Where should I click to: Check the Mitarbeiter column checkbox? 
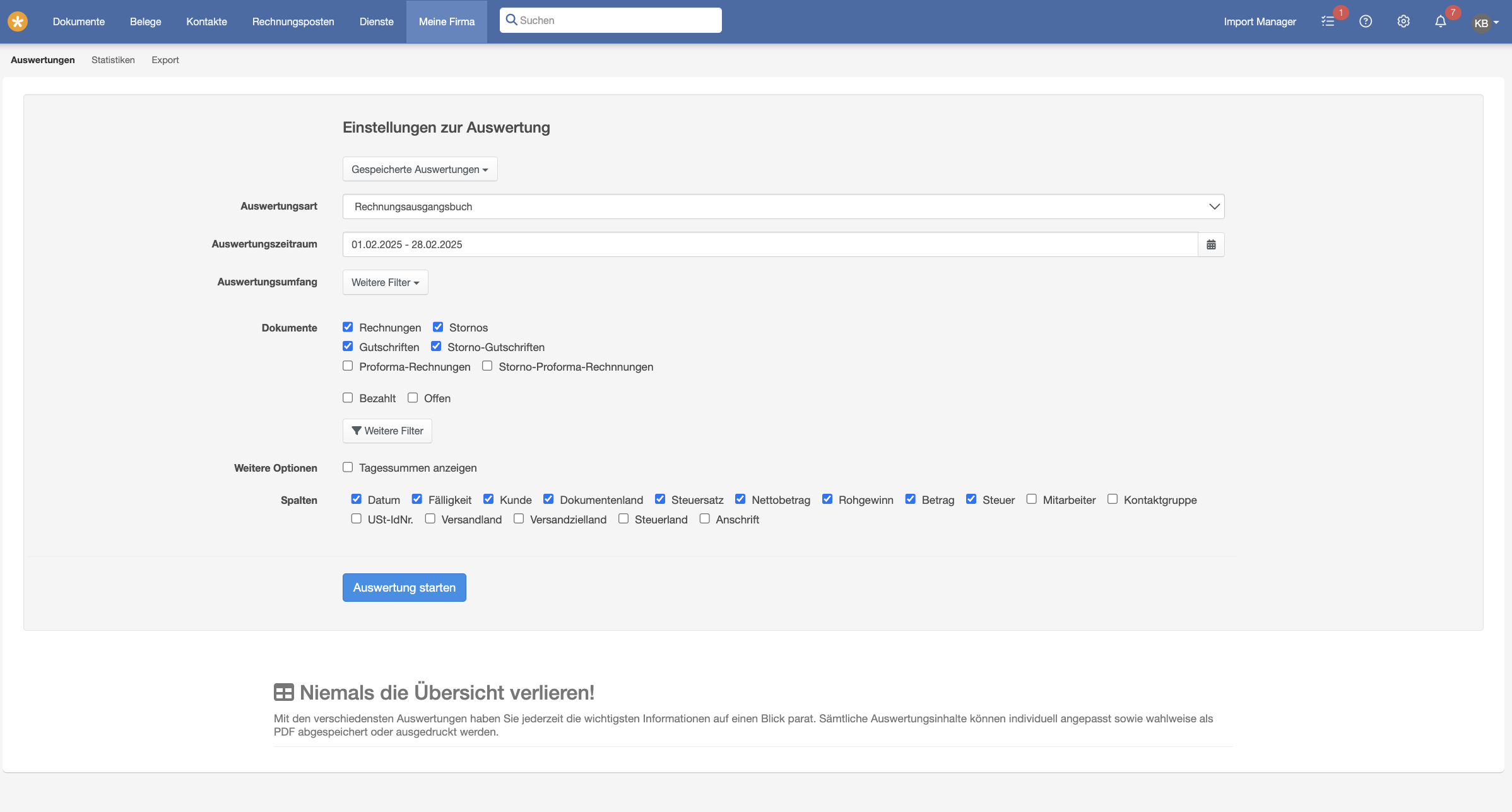pyautogui.click(x=1032, y=499)
